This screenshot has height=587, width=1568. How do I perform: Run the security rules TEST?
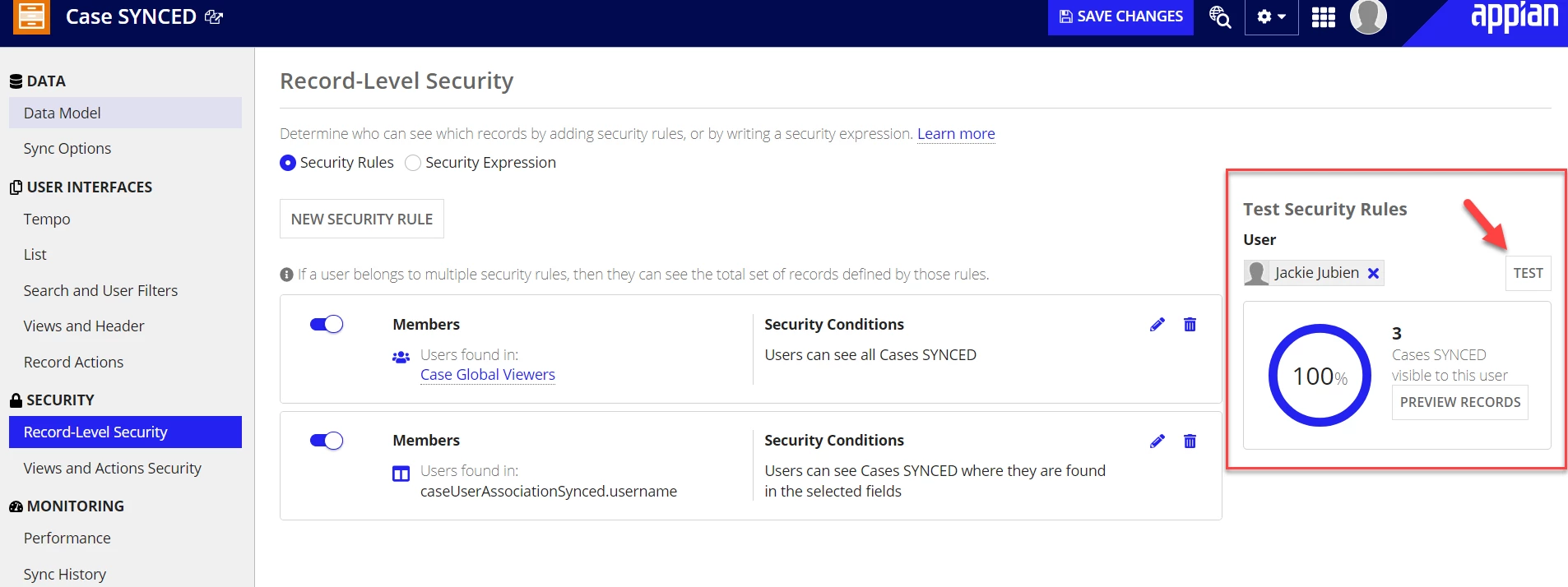pos(1528,273)
